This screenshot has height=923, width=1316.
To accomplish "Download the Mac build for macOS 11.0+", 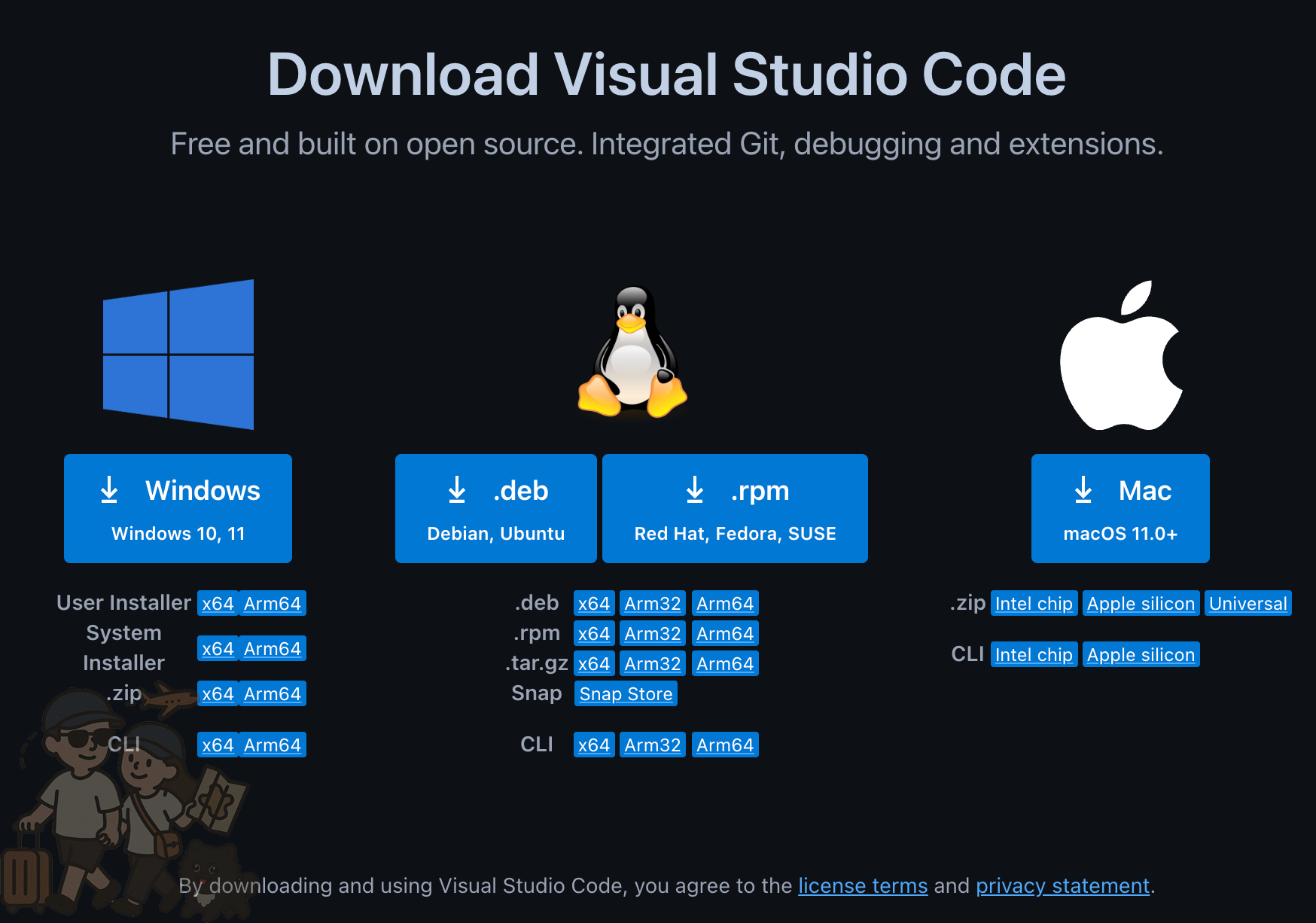I will pyautogui.click(x=1120, y=508).
